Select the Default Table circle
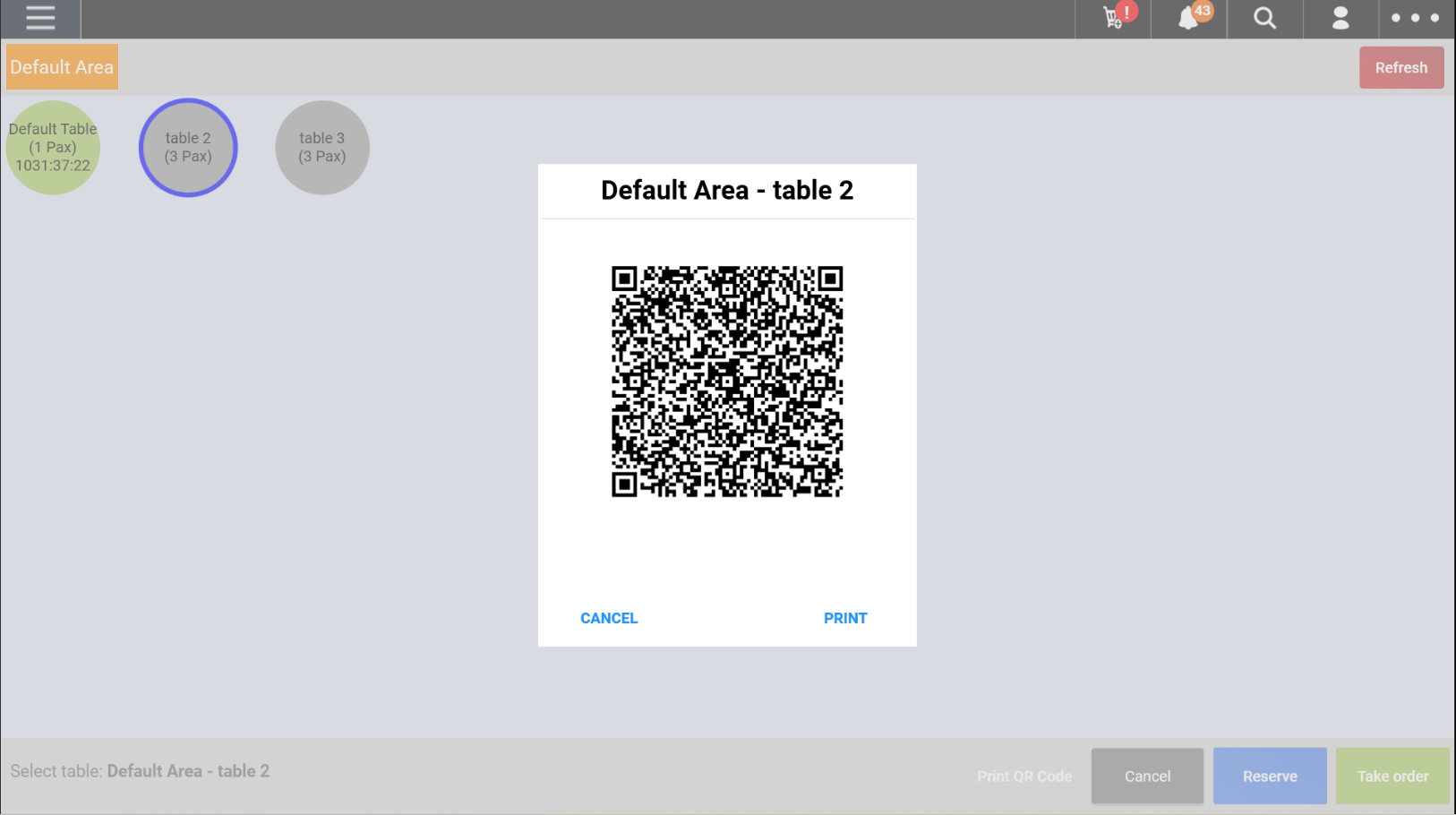Image resolution: width=1456 pixels, height=815 pixels. [x=53, y=148]
